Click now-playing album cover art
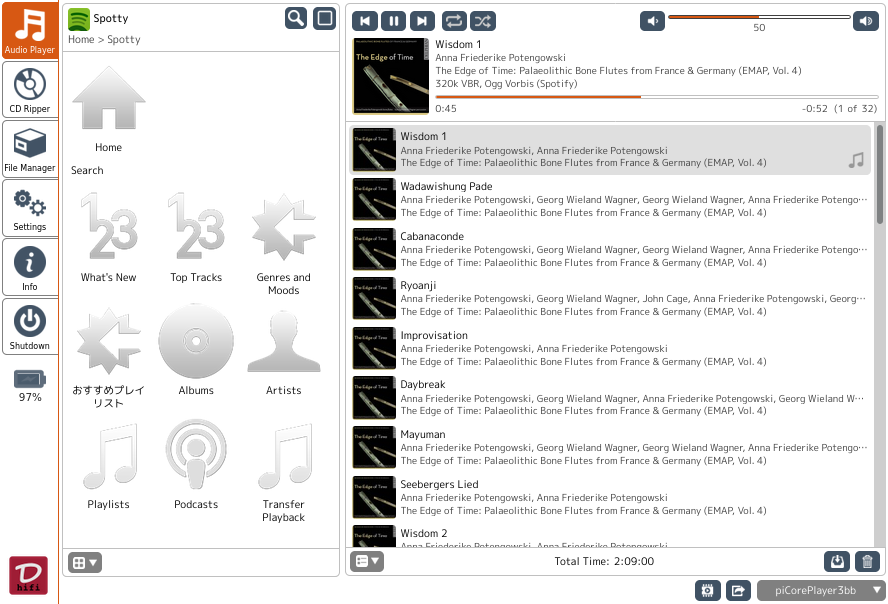This screenshot has width=888, height=604. point(391,76)
